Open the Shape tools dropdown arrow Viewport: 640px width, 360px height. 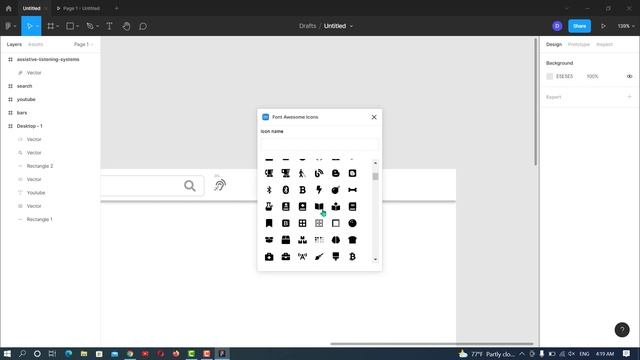click(77, 27)
